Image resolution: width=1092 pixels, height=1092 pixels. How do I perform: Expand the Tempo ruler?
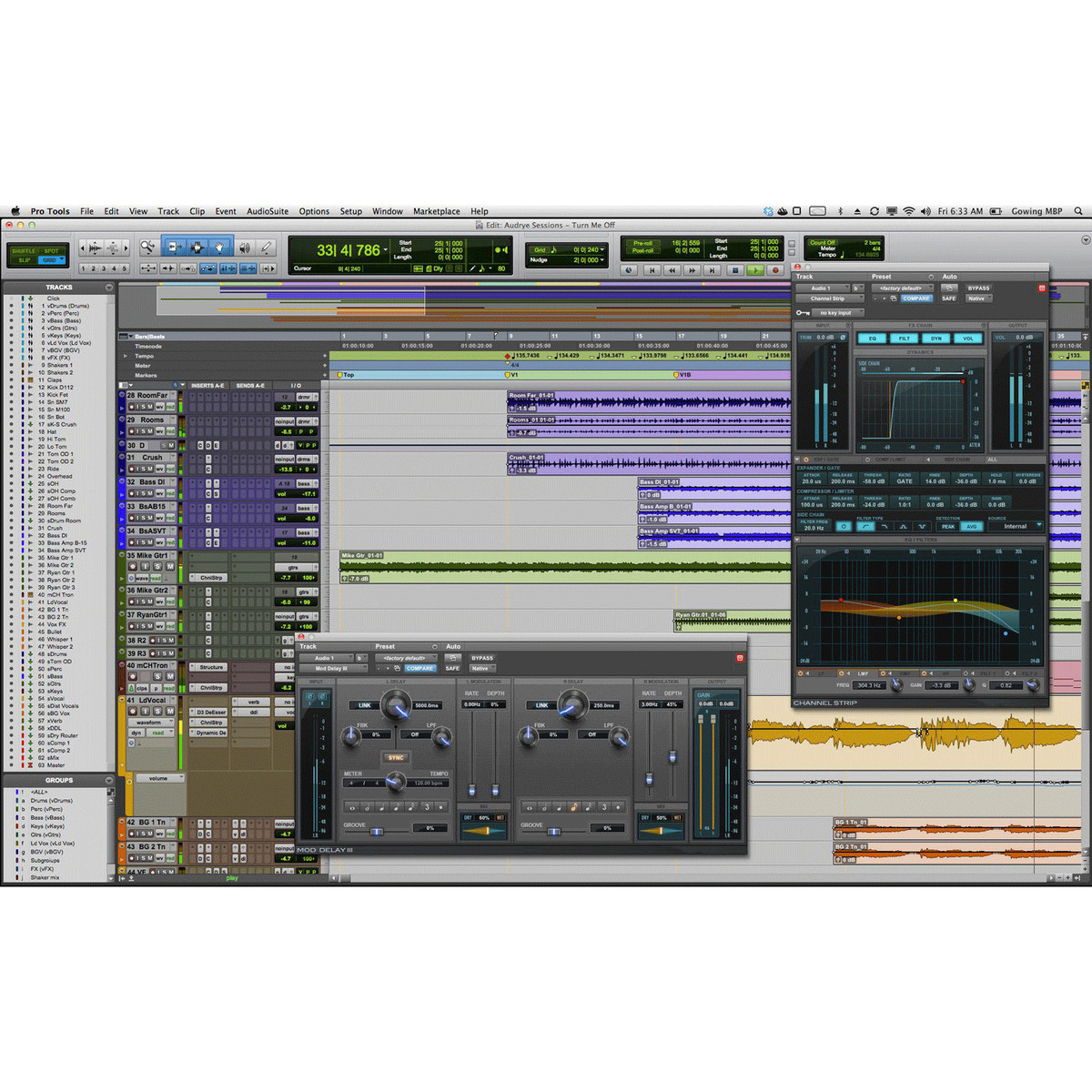click(x=126, y=356)
